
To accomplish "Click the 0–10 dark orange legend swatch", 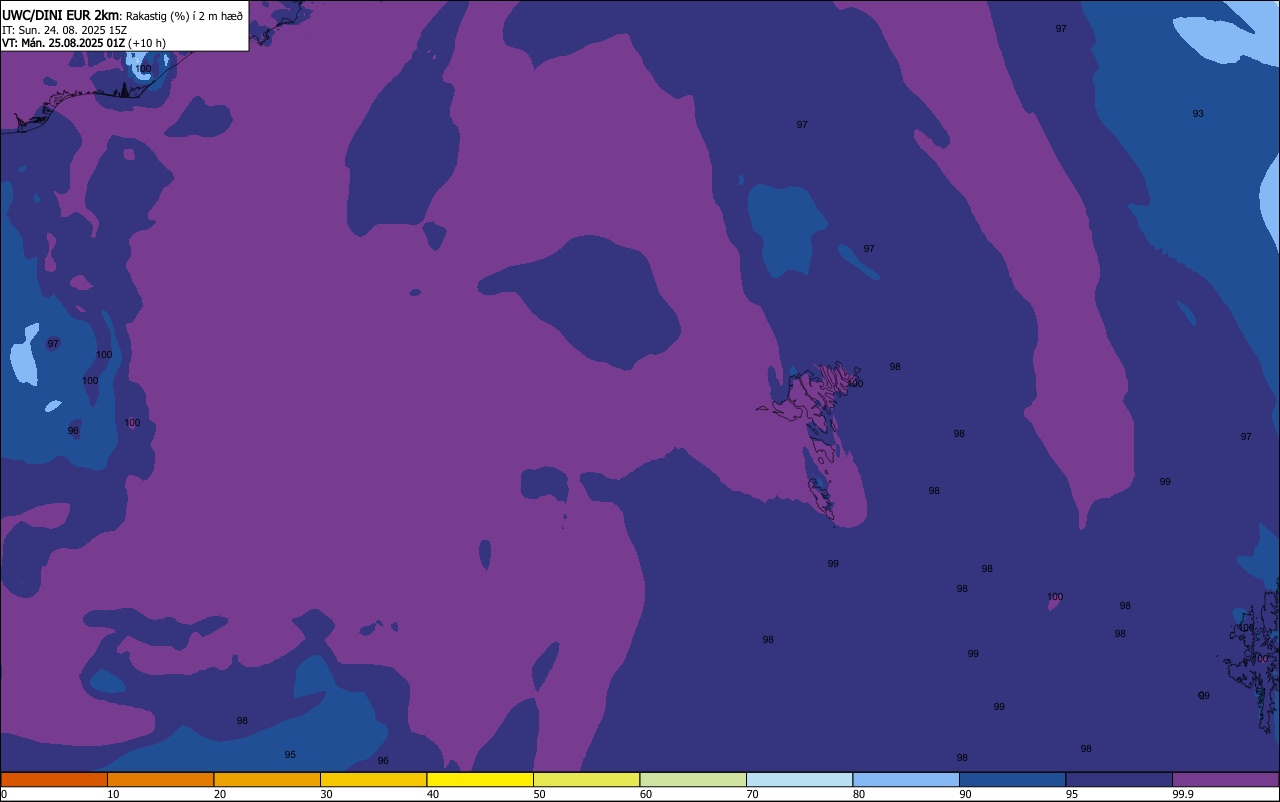I will 54,779.
